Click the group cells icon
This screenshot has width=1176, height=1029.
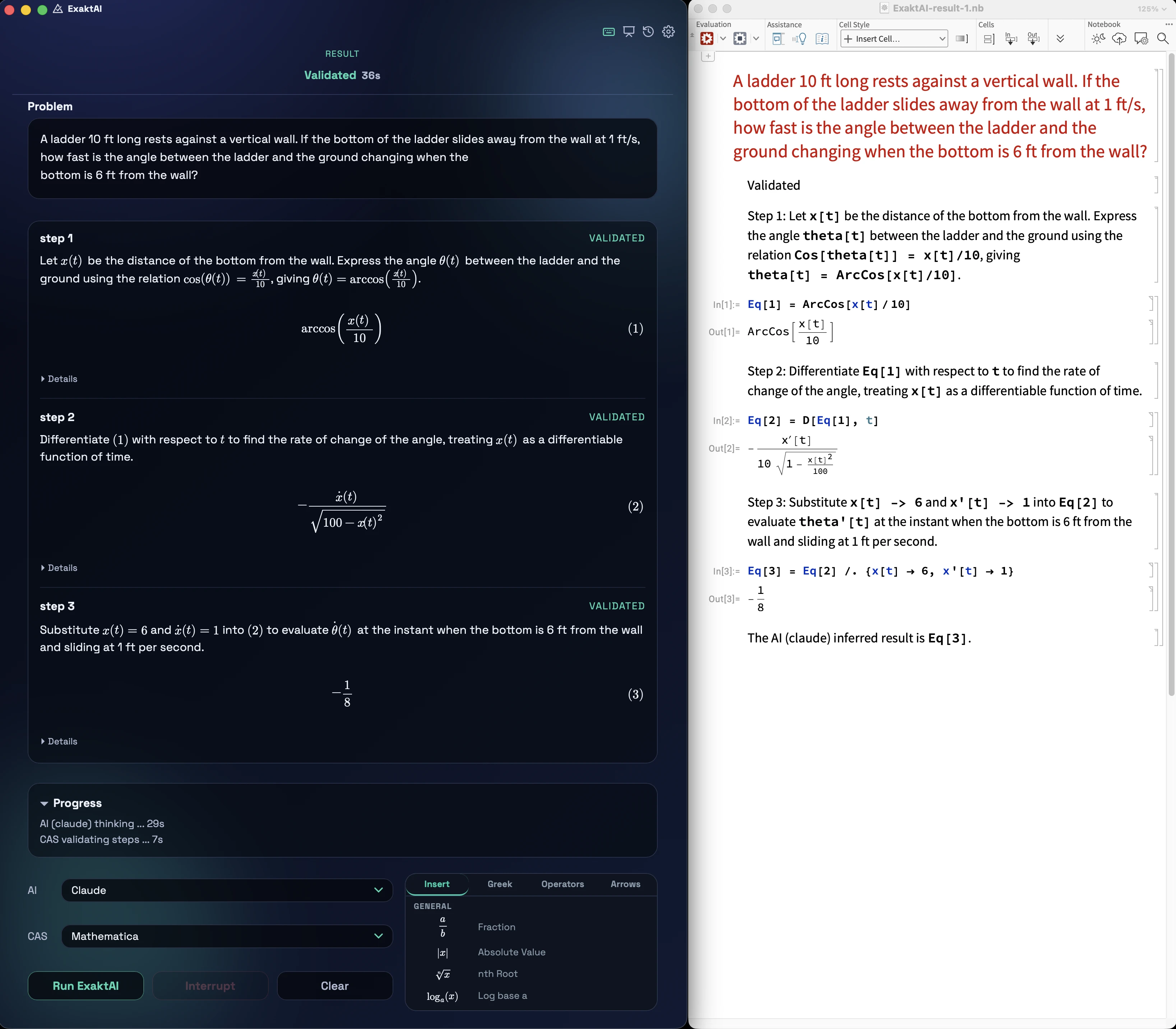(989, 38)
